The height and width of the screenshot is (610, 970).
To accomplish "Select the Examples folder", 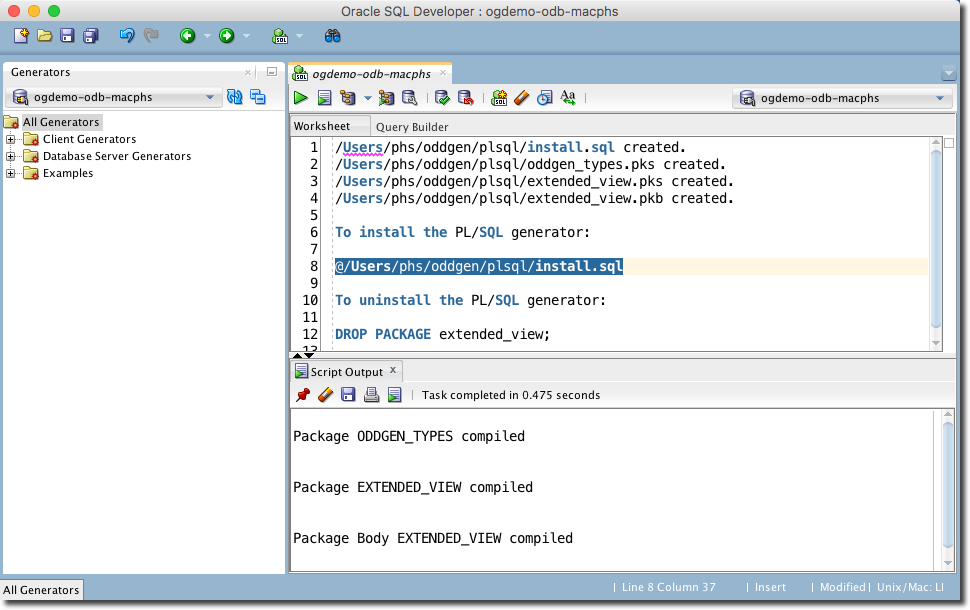I will (67, 173).
